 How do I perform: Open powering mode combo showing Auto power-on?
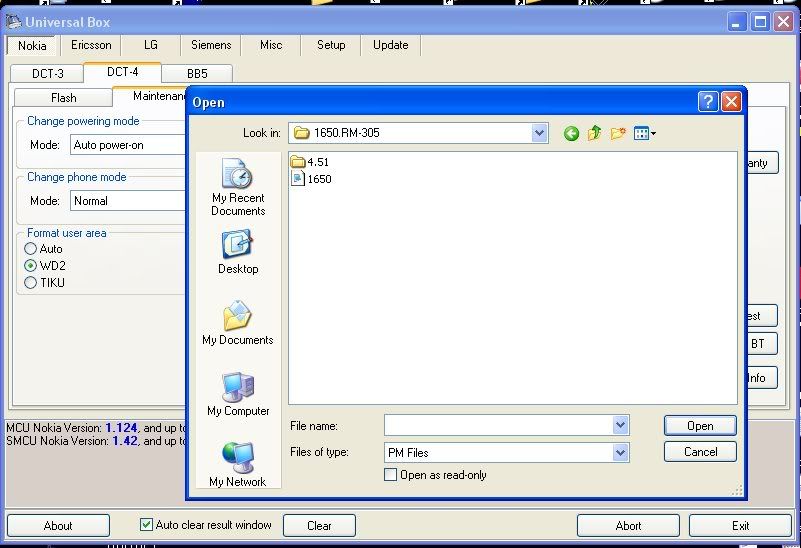(x=128, y=145)
